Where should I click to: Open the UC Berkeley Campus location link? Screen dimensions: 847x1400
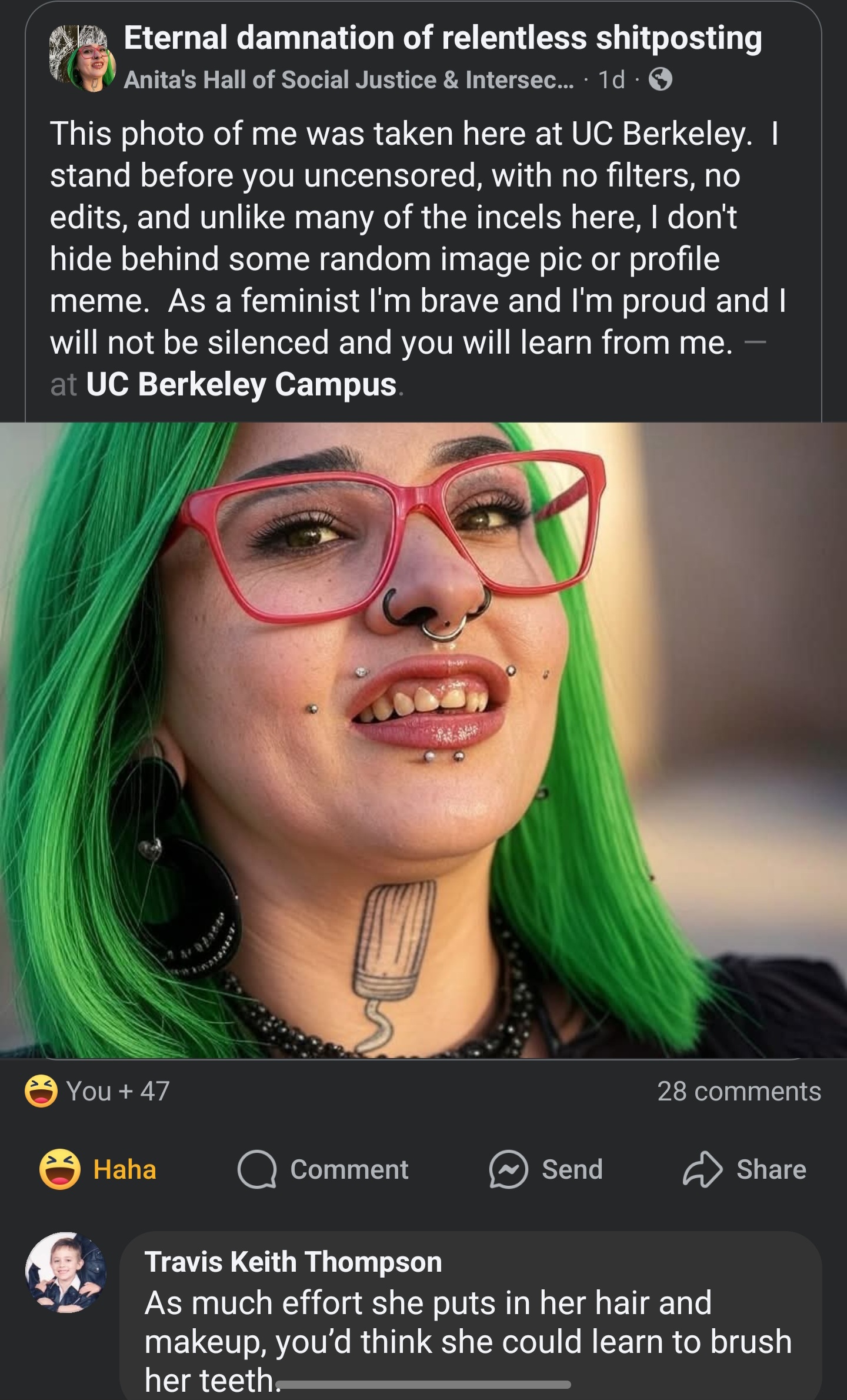[241, 384]
